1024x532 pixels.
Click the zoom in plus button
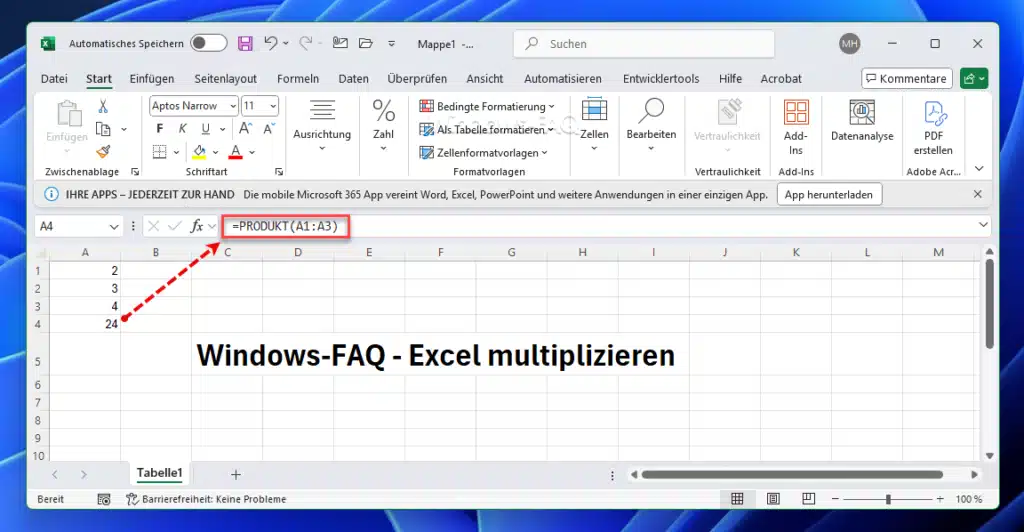pyautogui.click(x=940, y=499)
